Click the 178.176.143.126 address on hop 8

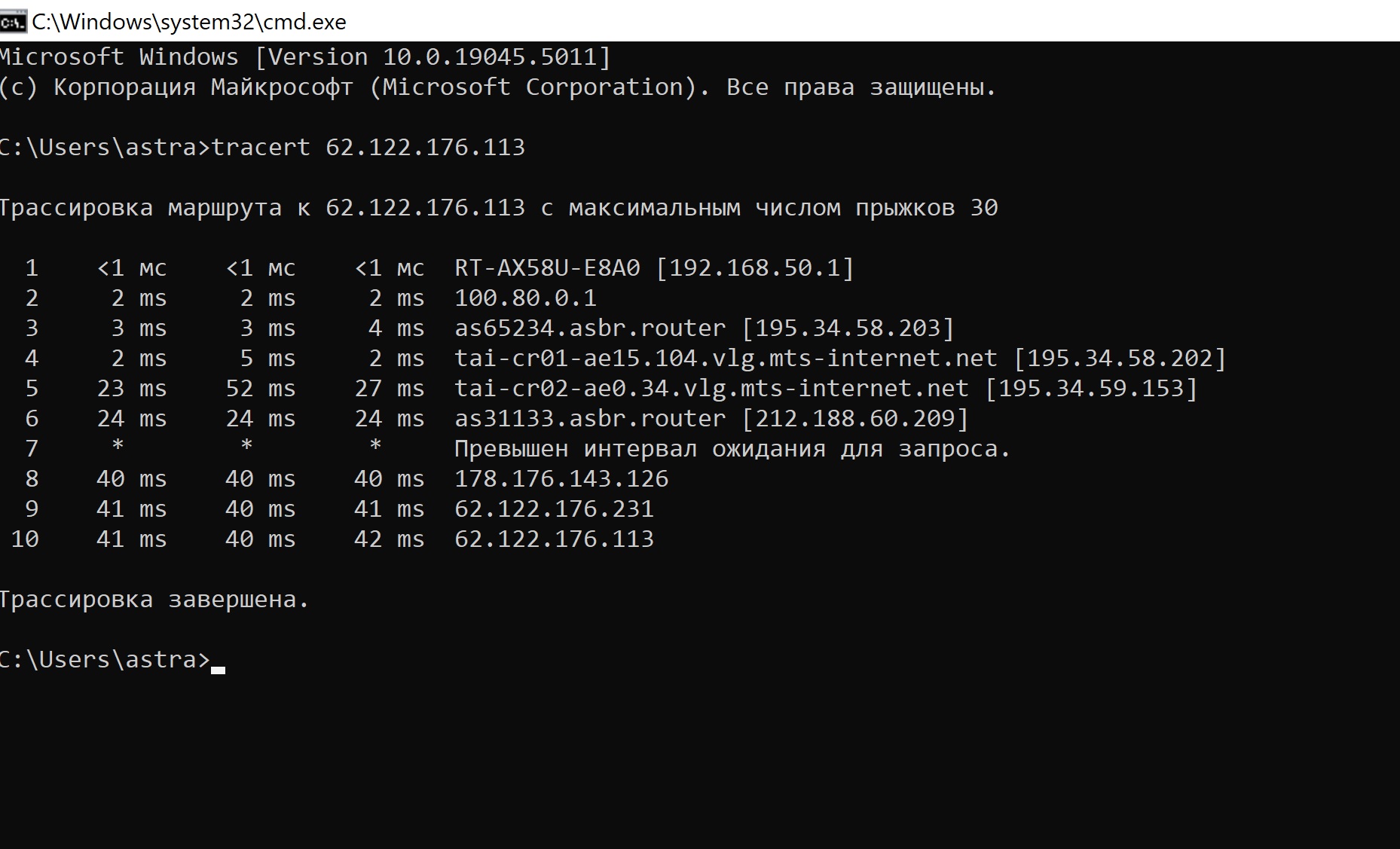tap(561, 479)
